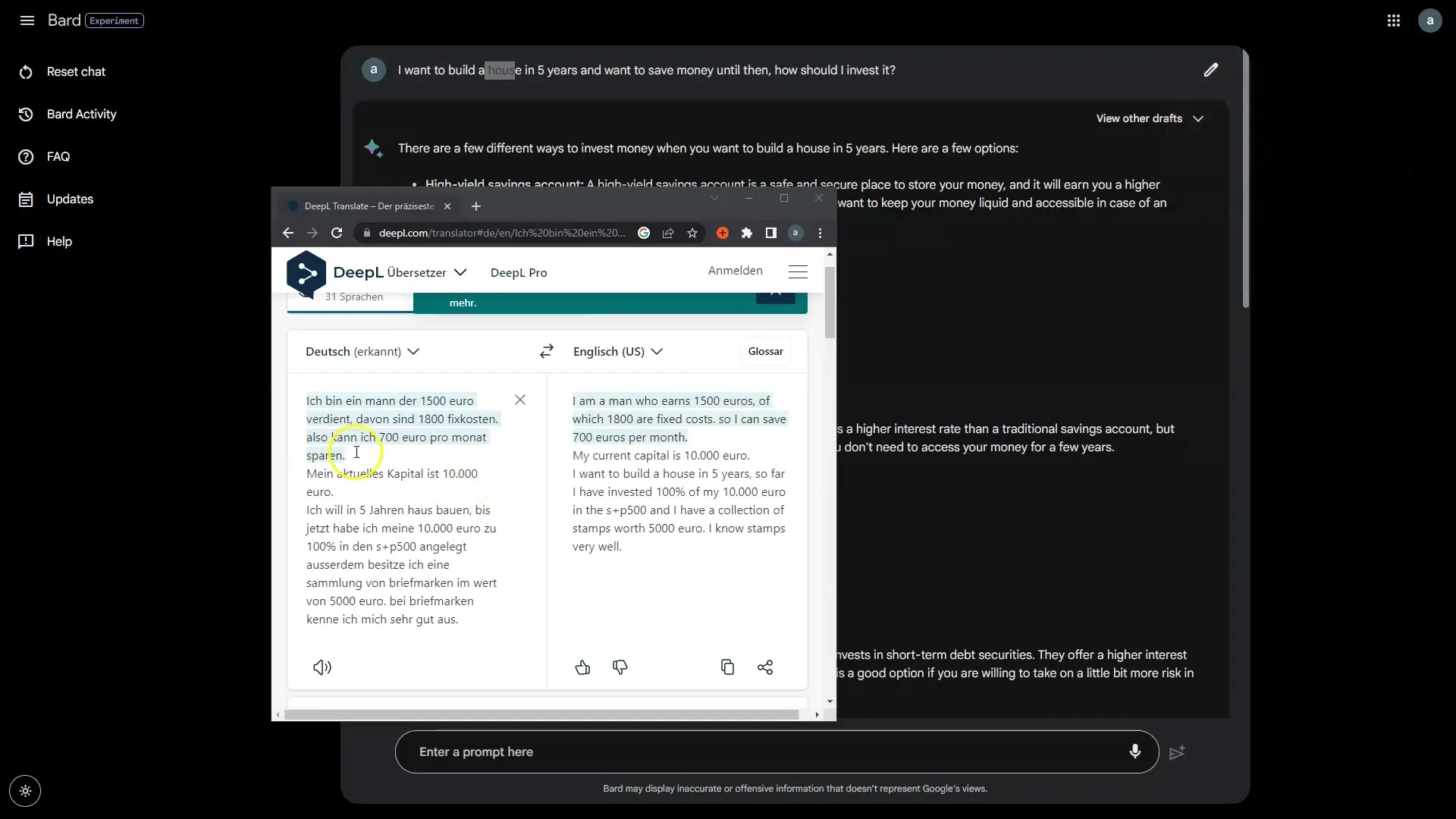Open Updates in Bard sidebar
The height and width of the screenshot is (819, 1456).
pyautogui.click(x=56, y=199)
